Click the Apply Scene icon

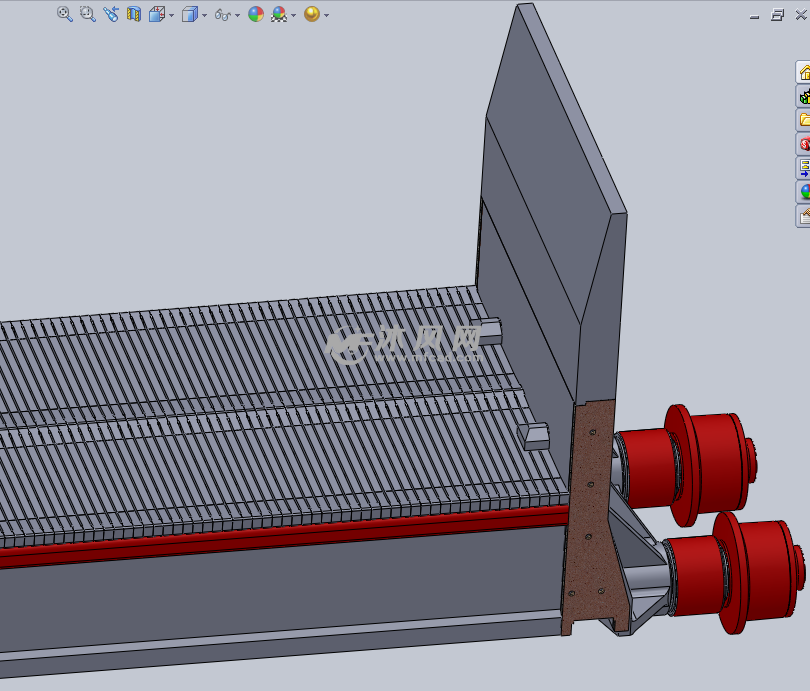[x=279, y=14]
